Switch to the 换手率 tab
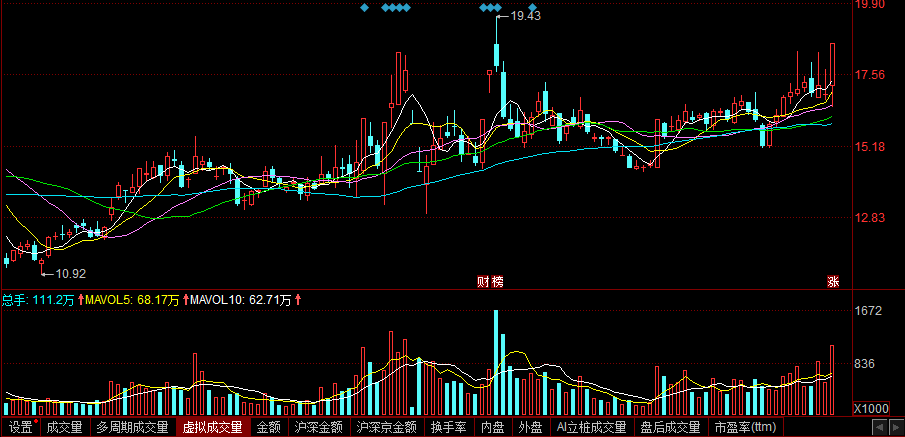Viewport: 905px width, 437px height. [448, 428]
